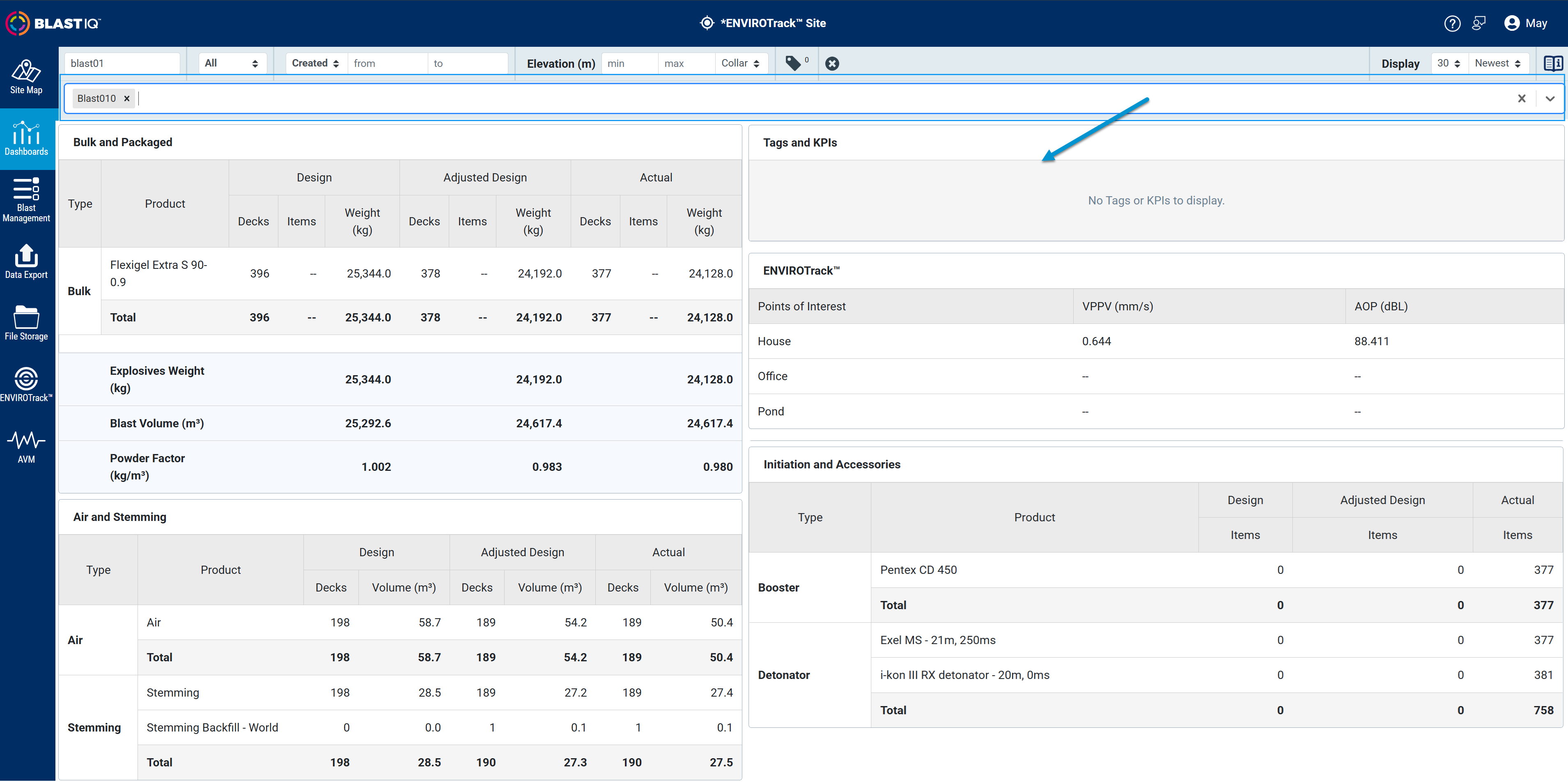1568x782 pixels.
Task: Click the Explosives Weight (kg) label
Action: tap(156, 379)
